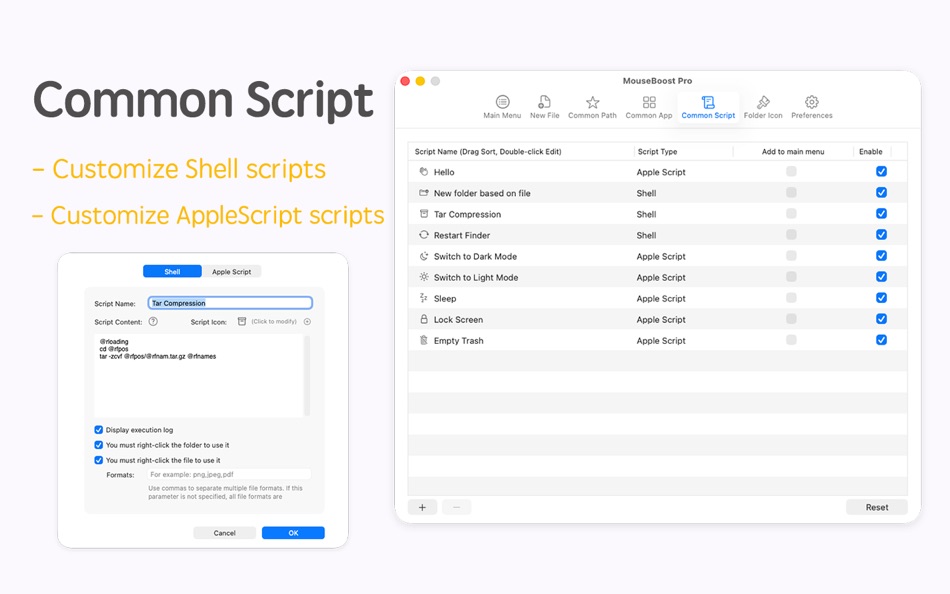This screenshot has width=950, height=594.
Task: Click the Enable column header
Action: pyautogui.click(x=871, y=152)
